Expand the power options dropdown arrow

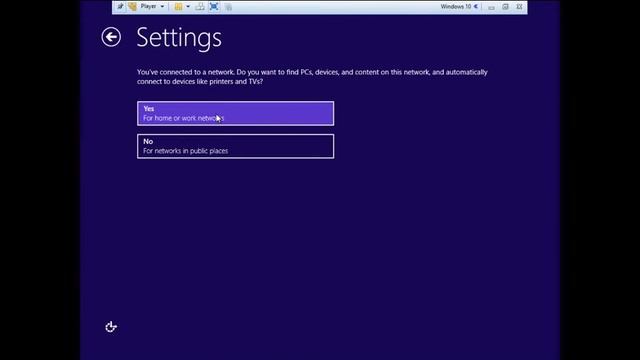click(188, 7)
